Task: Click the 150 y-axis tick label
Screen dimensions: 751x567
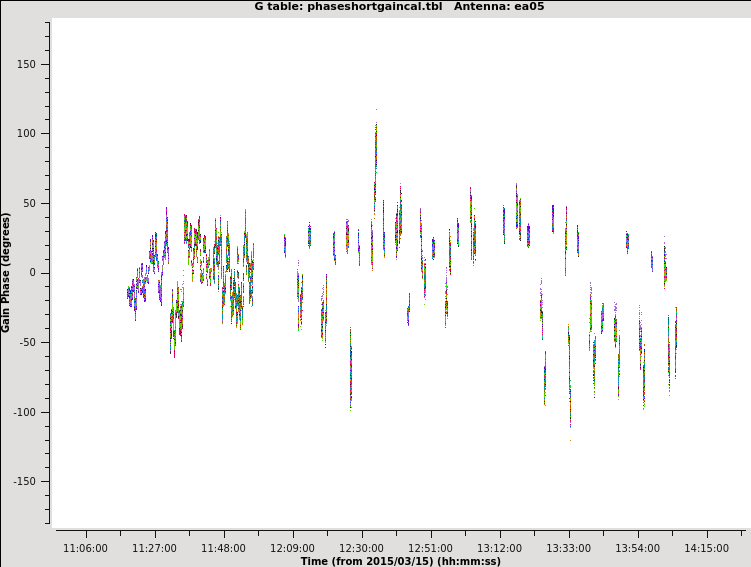Action: tap(25, 64)
